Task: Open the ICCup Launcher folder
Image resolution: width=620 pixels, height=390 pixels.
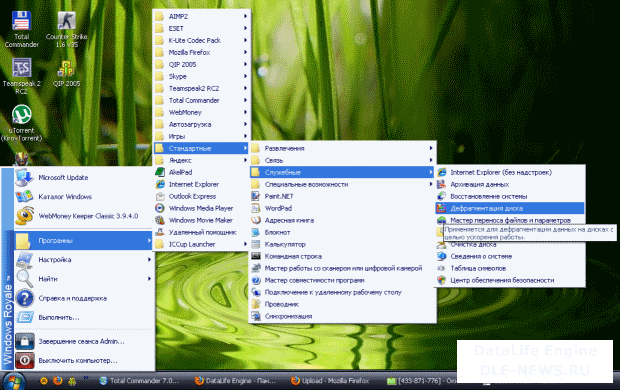Action: tap(202, 244)
